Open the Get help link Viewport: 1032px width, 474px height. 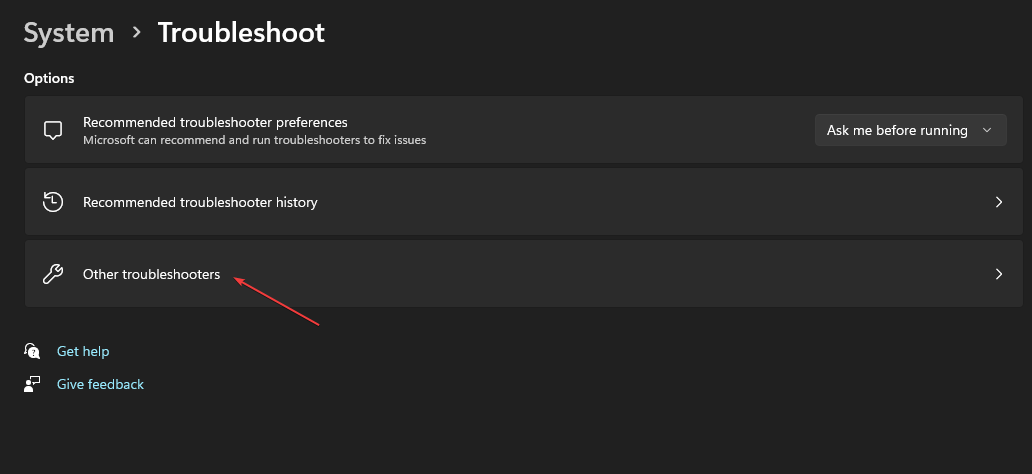(x=83, y=351)
